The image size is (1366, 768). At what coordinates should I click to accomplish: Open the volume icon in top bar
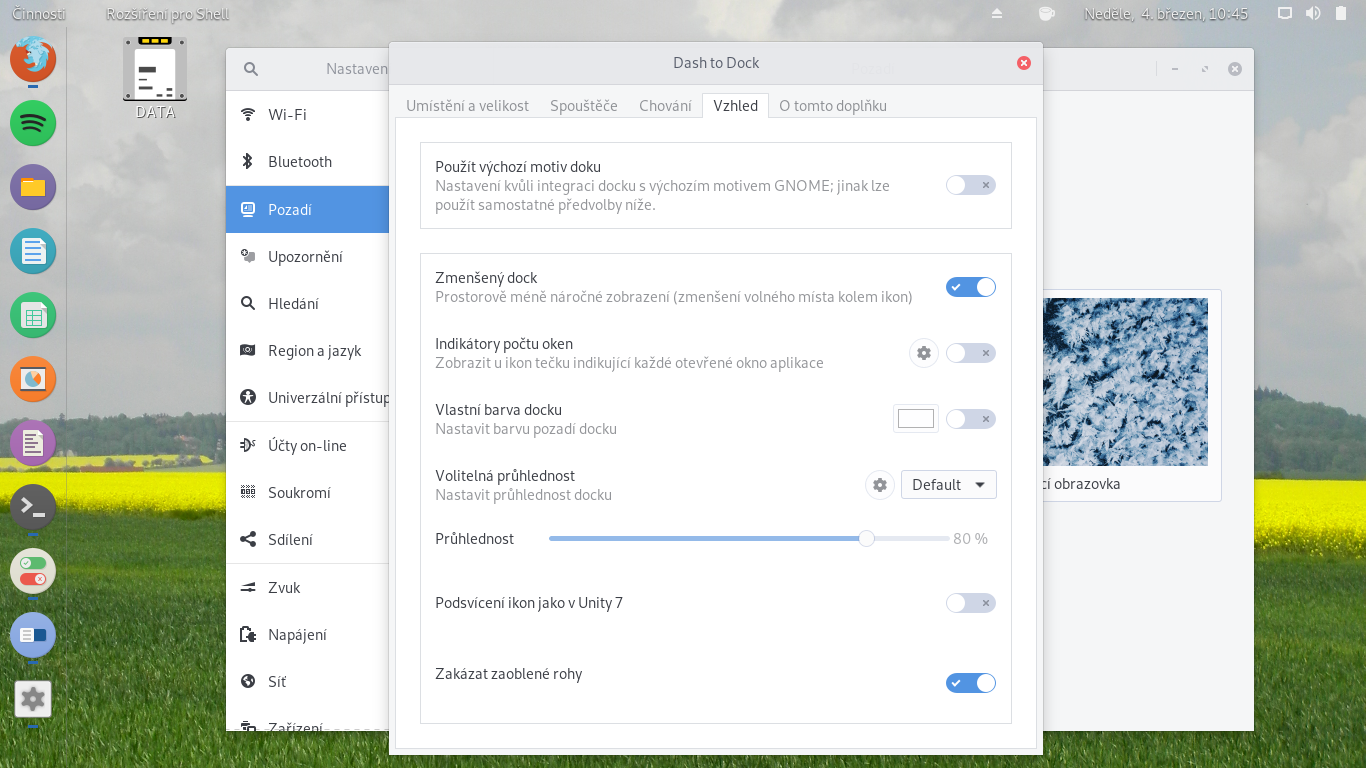(1313, 14)
